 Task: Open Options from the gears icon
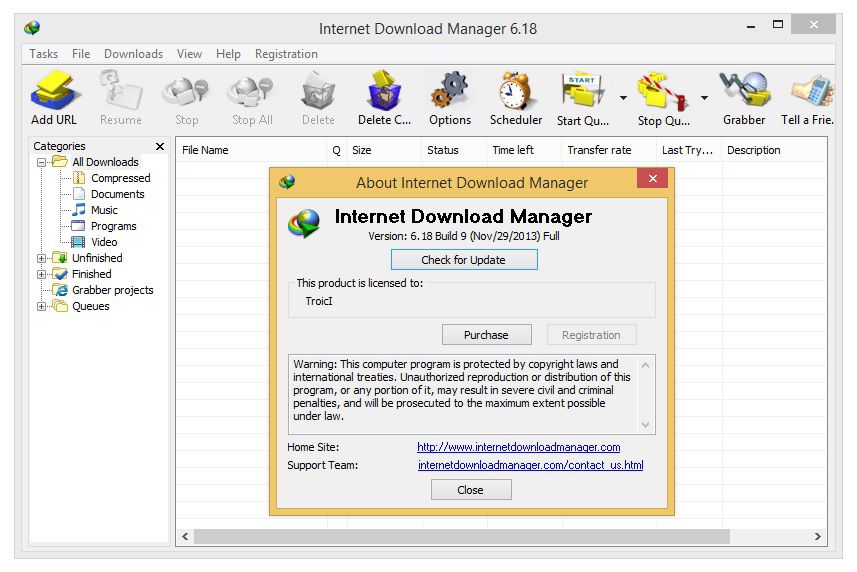click(x=449, y=91)
